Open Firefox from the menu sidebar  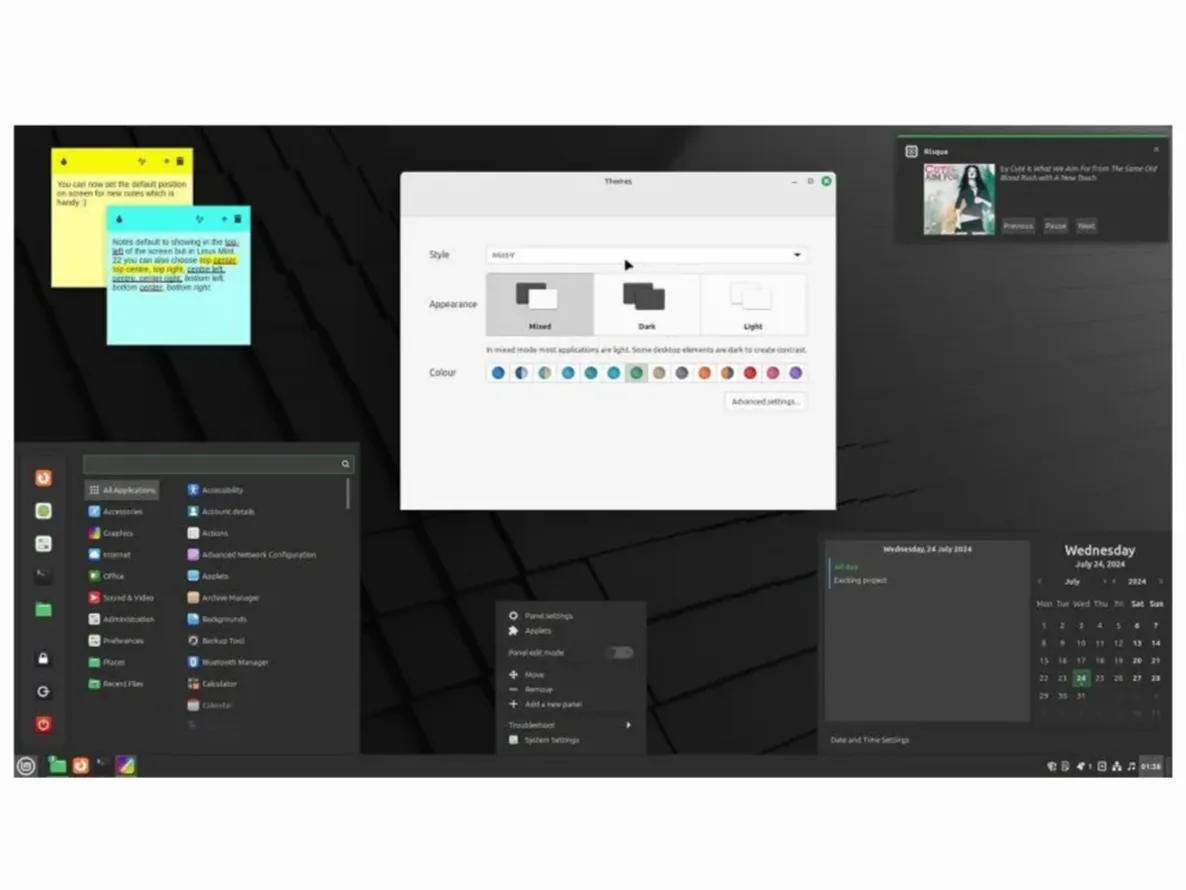coord(43,478)
